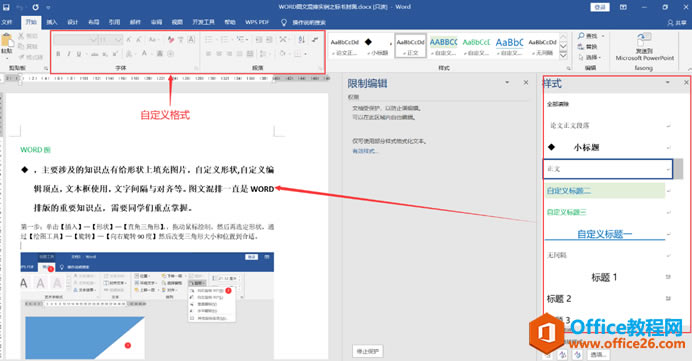Click the Replace (替换) button

click(x=587, y=46)
